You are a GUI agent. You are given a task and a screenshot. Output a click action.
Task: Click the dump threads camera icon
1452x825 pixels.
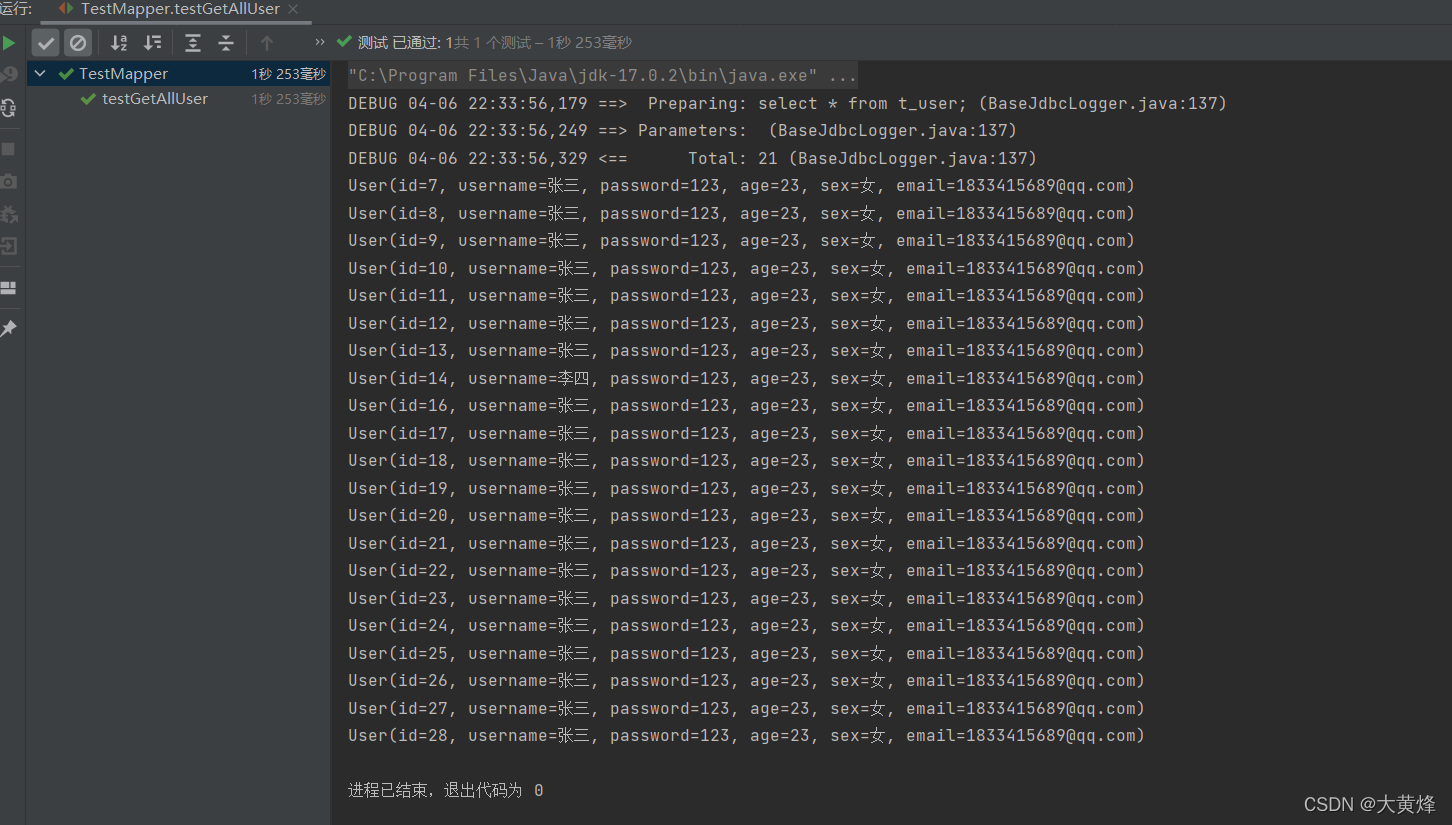pyautogui.click(x=9, y=181)
